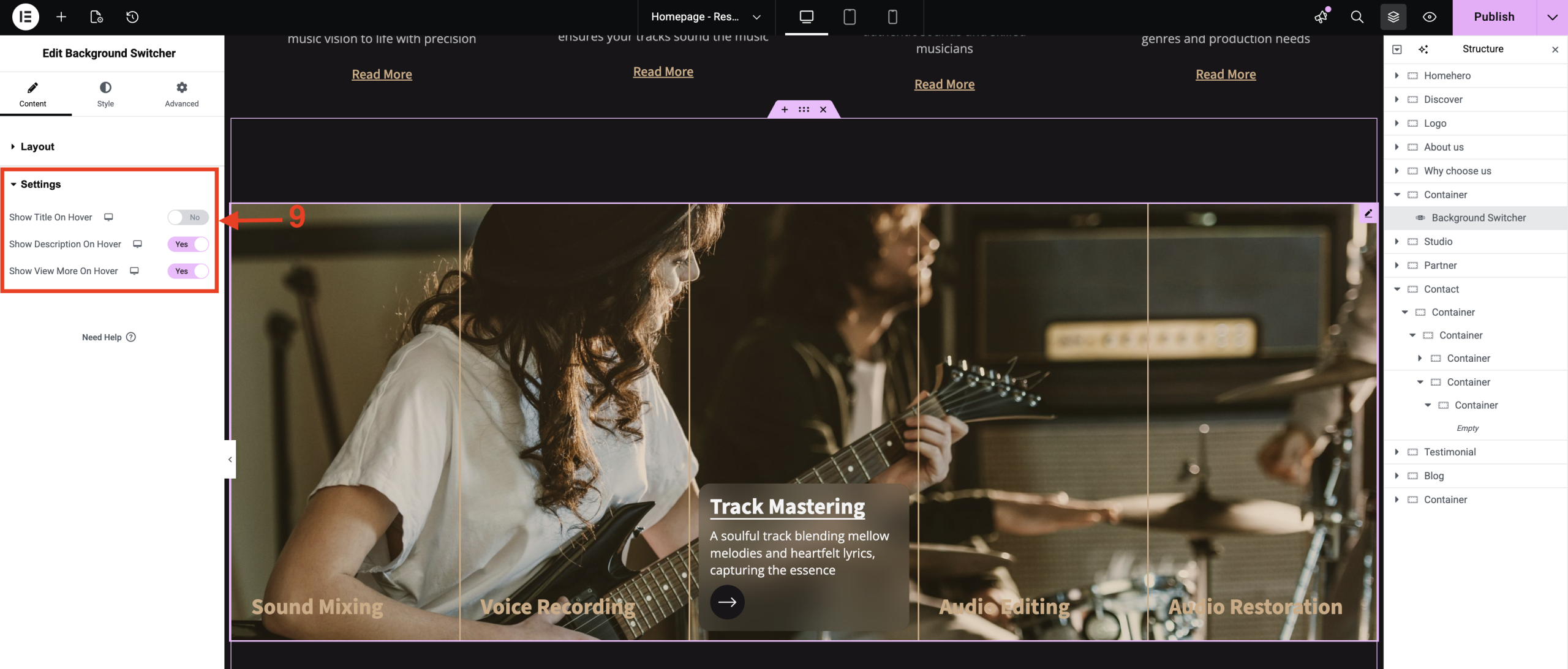Click the preview eye icon
The height and width of the screenshot is (669, 1568).
pyautogui.click(x=1429, y=17)
